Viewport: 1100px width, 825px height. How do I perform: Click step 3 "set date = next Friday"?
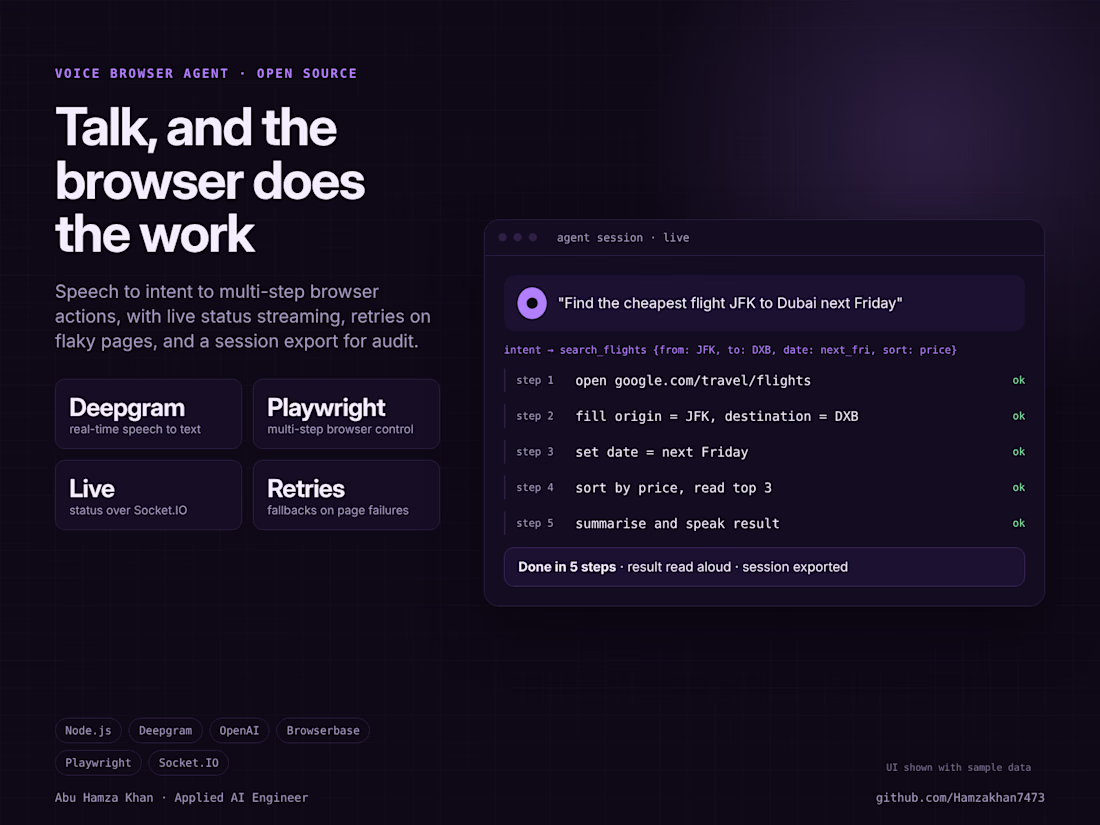click(765, 452)
